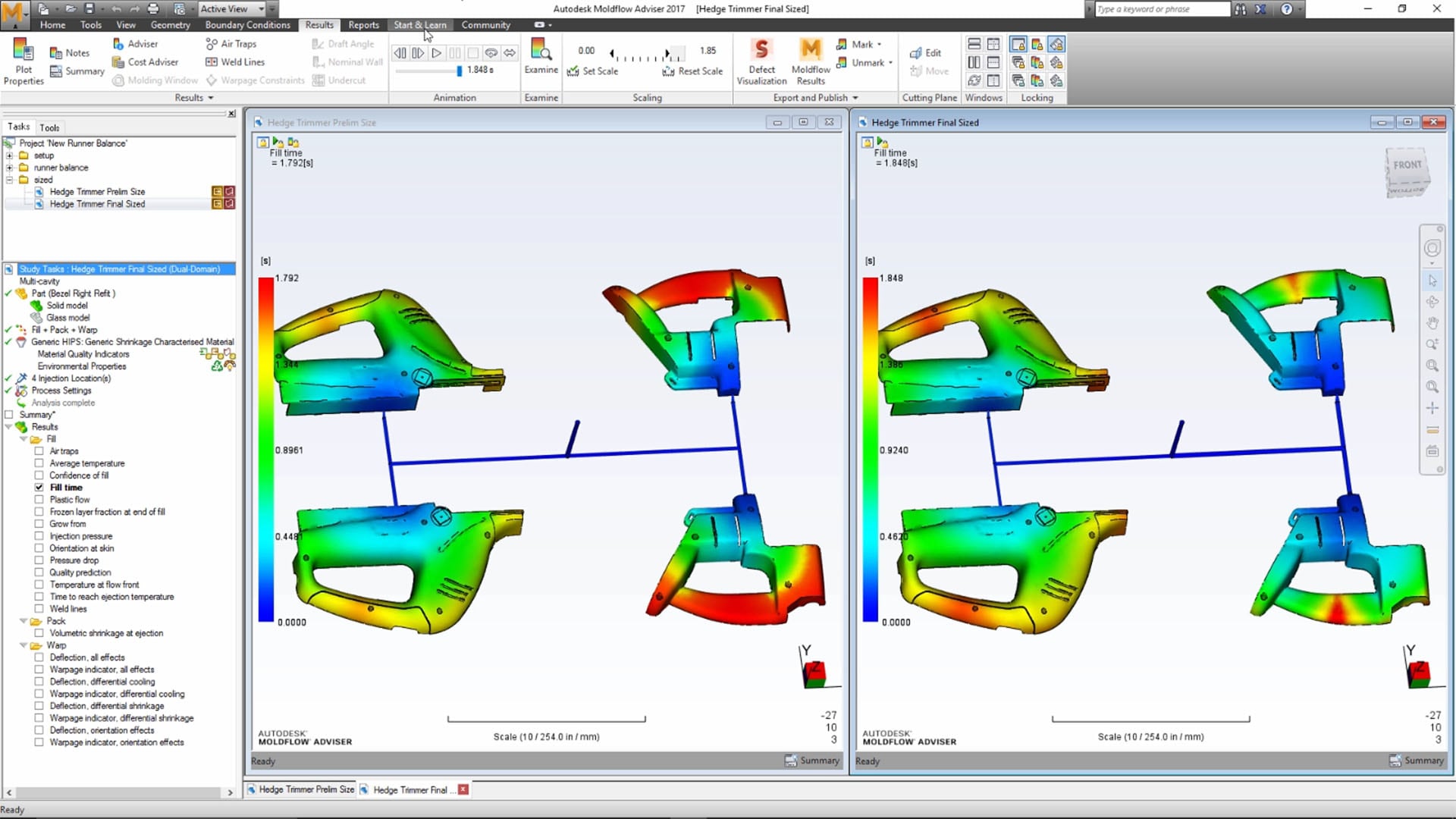Click the Cutting Plane Edit icon
Viewport: 1456px width, 819px height.
[925, 53]
